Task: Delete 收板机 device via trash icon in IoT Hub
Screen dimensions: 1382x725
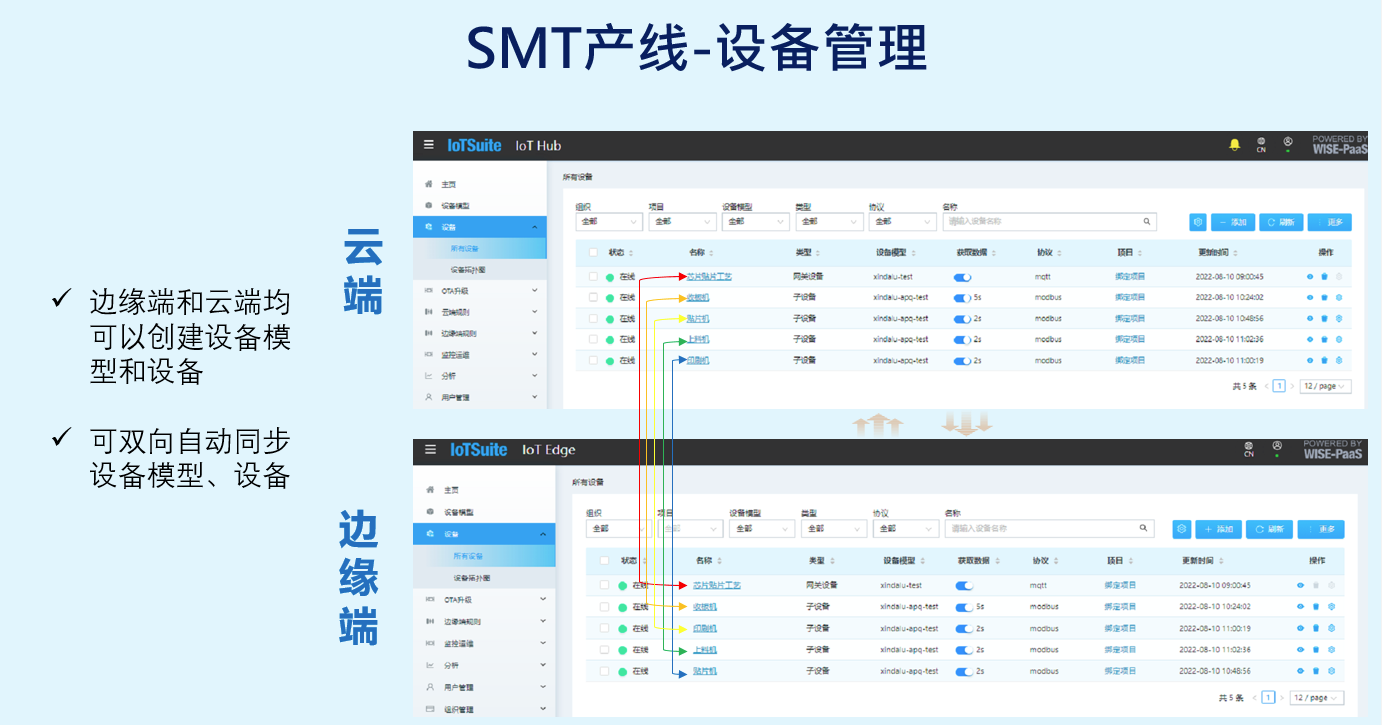Action: [1324, 297]
